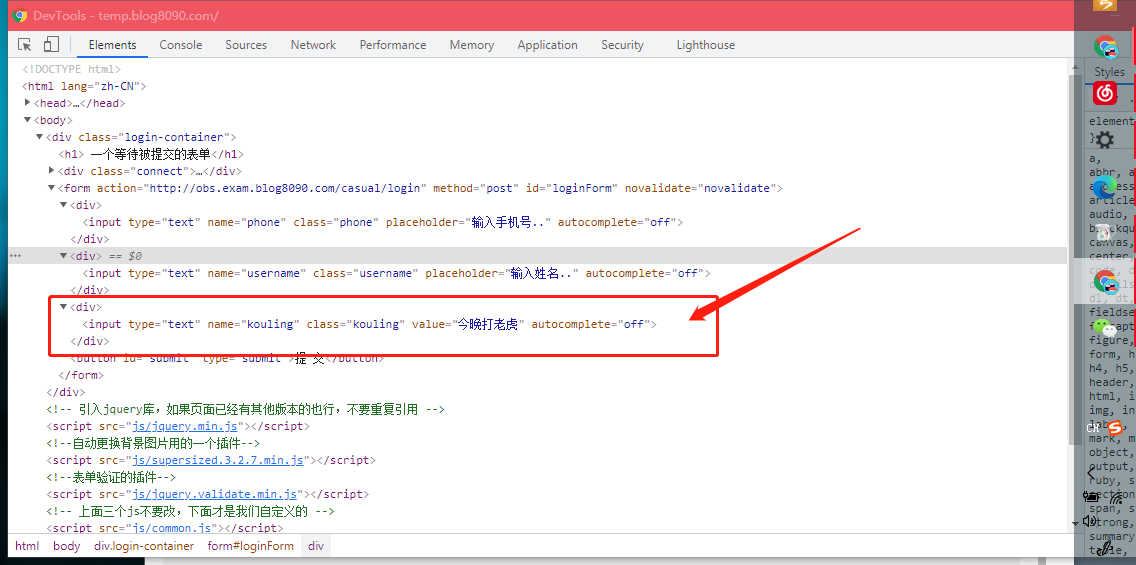Open the Lighthouse tab

[706, 45]
